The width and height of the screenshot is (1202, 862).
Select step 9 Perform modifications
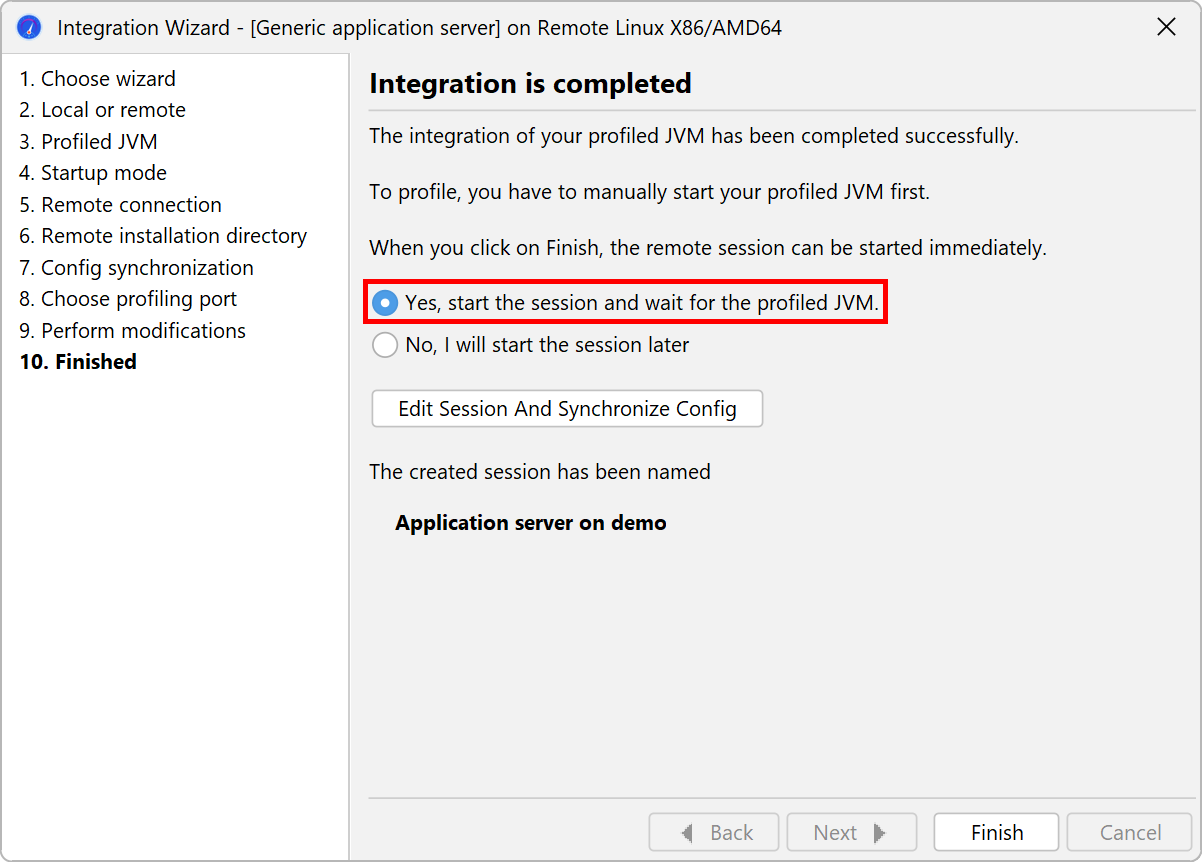132,331
